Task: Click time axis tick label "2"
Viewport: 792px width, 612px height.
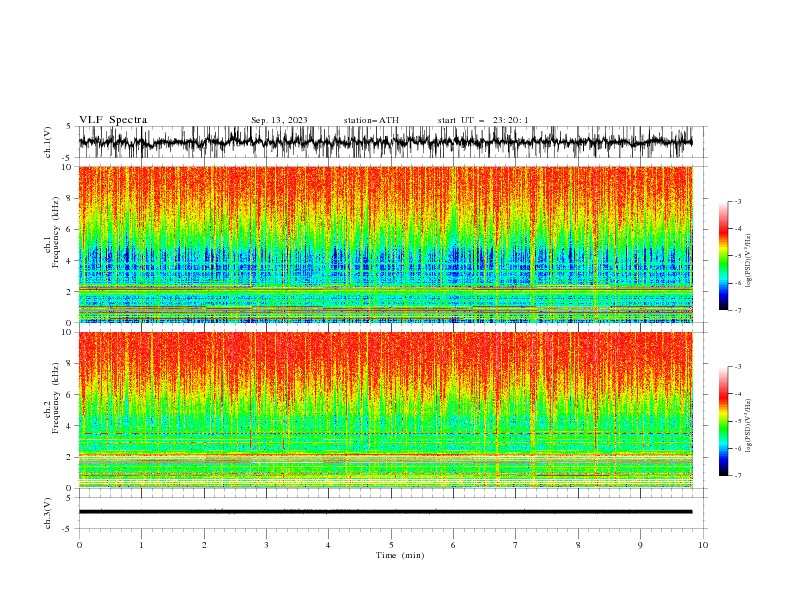Action: (x=204, y=545)
